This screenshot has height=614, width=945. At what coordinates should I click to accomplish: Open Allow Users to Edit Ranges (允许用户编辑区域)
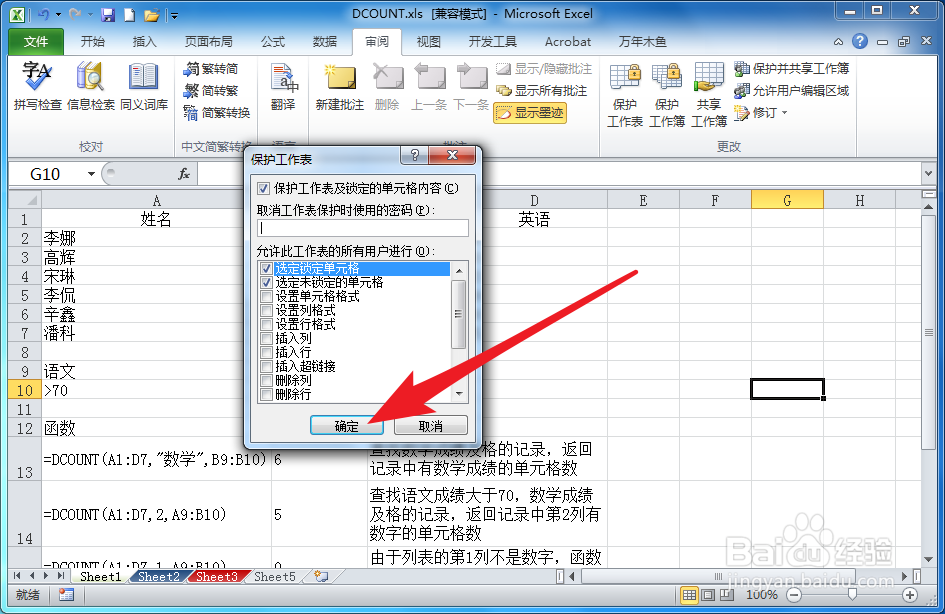(x=791, y=90)
